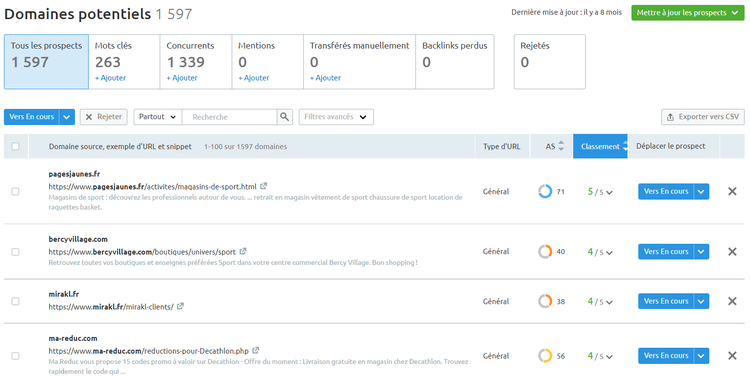Tick the ma-reduc.com row checkbox
The width and height of the screenshot is (750, 386).
pos(15,356)
